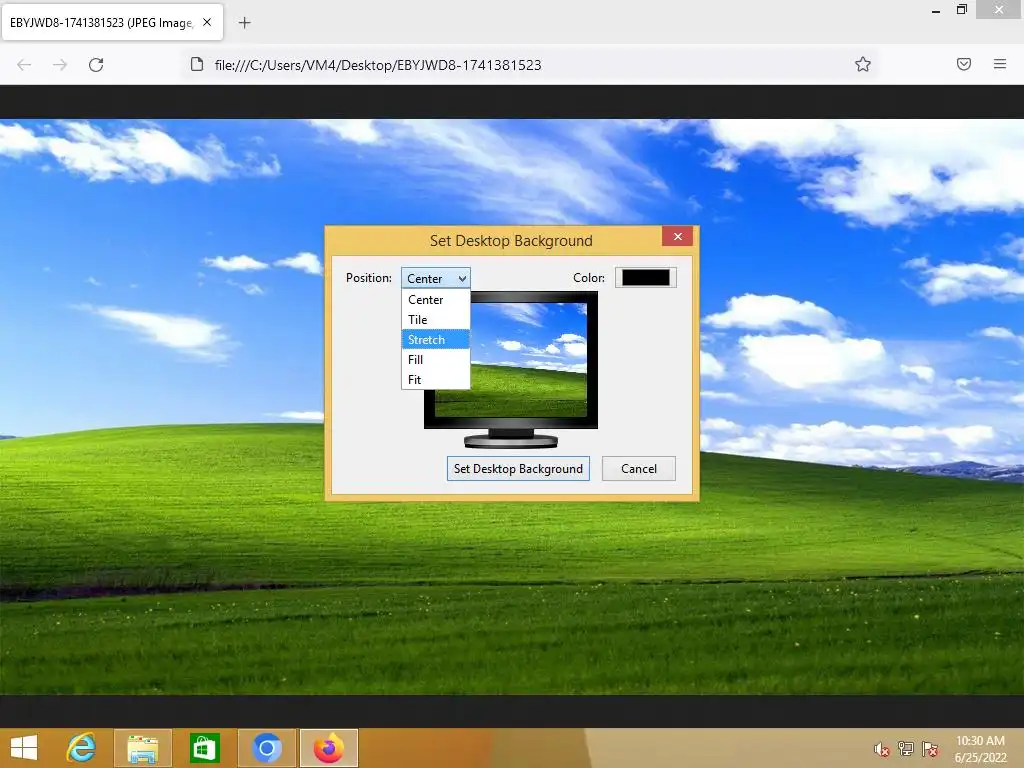
Task: Open Action Center flag icon
Action: tap(930, 749)
